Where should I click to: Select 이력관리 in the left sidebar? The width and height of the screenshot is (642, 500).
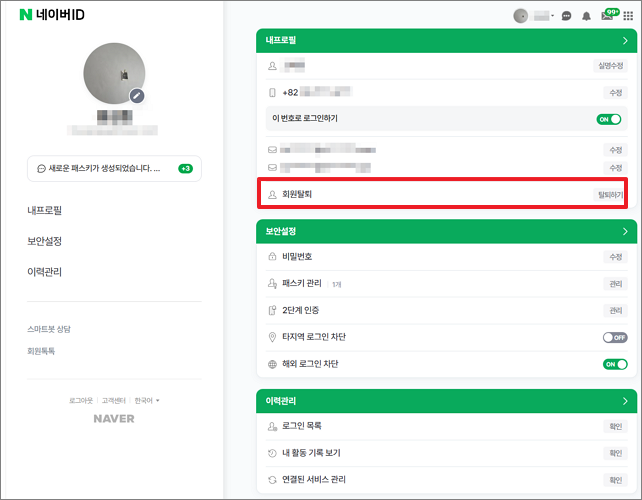pos(44,271)
